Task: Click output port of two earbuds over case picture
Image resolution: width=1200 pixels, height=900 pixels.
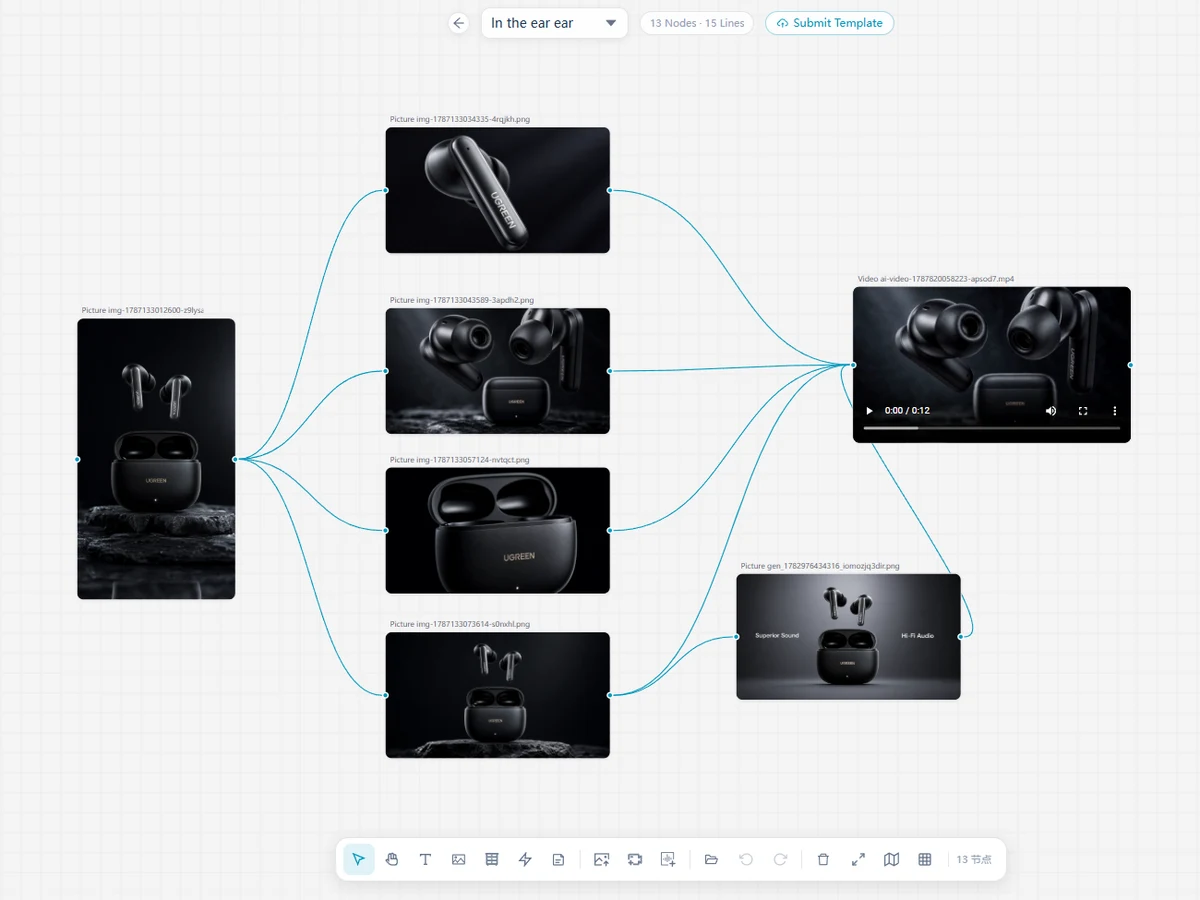Action: [x=610, y=371]
